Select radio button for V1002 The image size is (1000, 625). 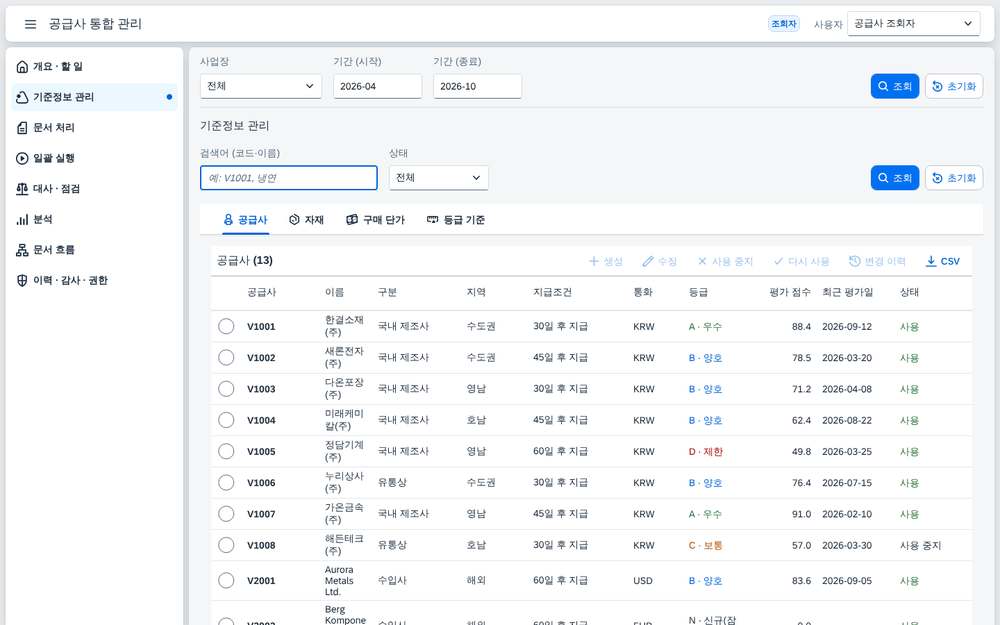(226, 358)
